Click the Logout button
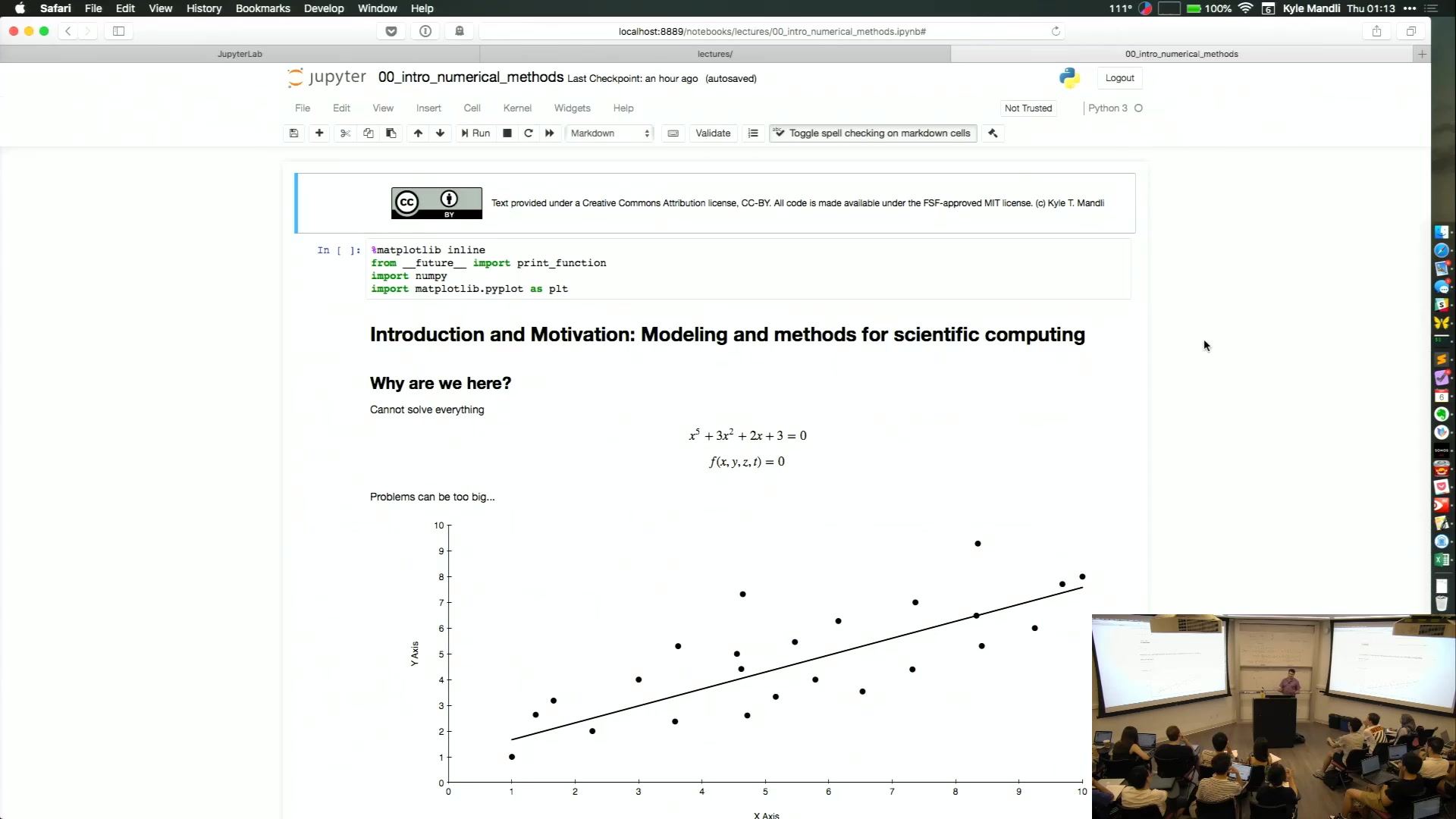This screenshot has height=819, width=1456. pyautogui.click(x=1119, y=77)
